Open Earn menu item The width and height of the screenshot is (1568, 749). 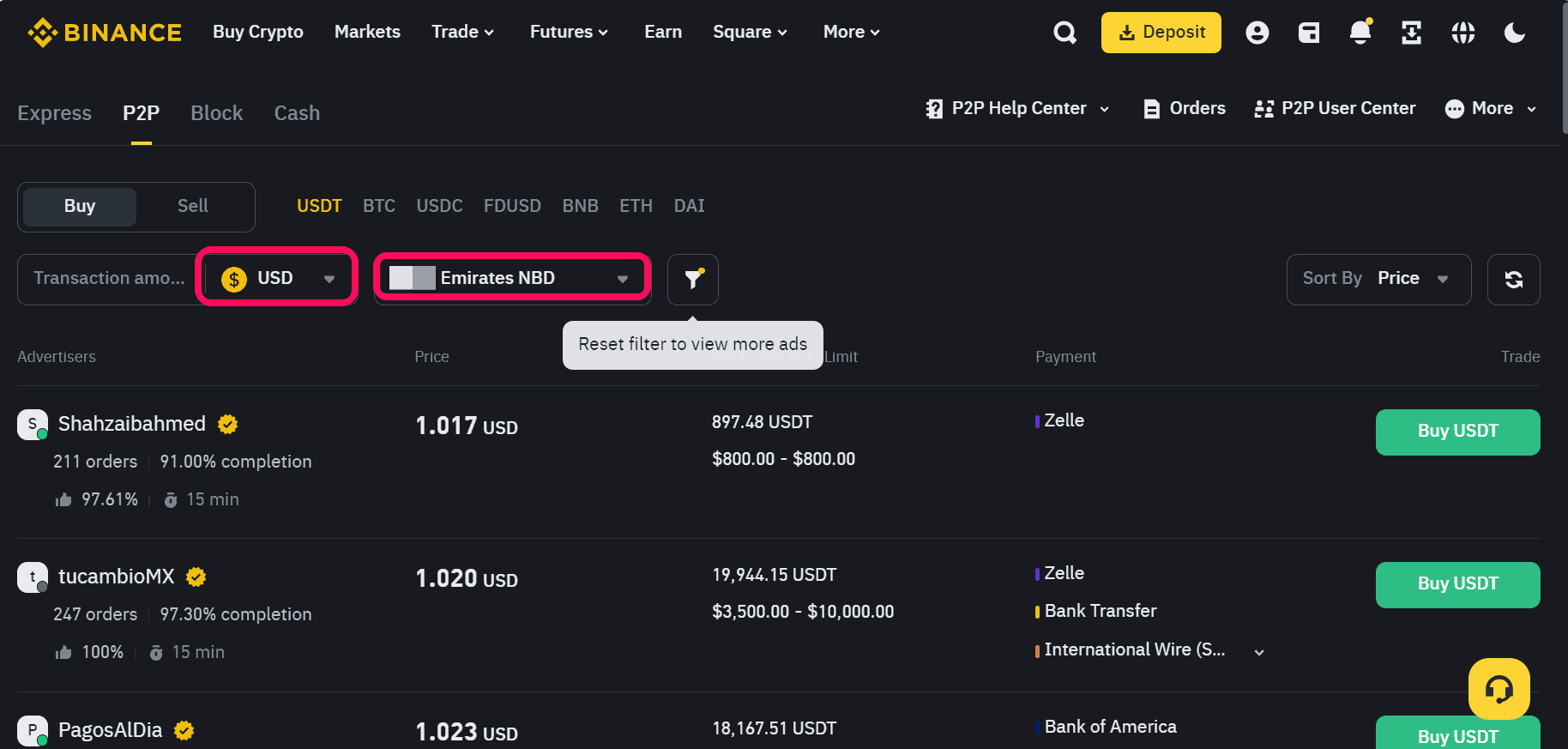[x=663, y=32]
